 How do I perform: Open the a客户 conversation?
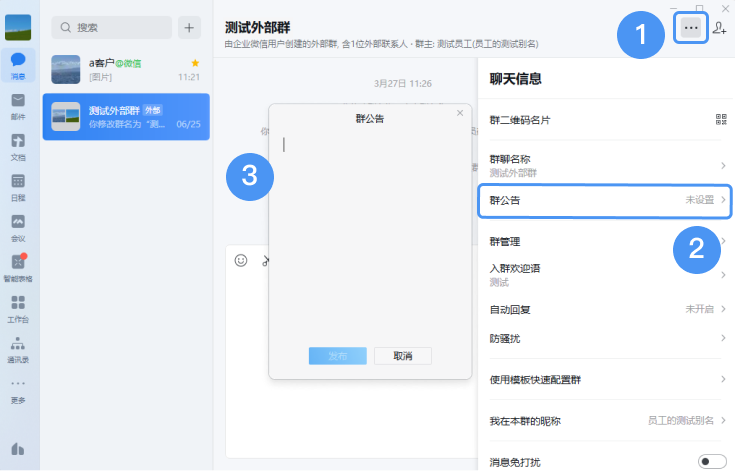126,69
